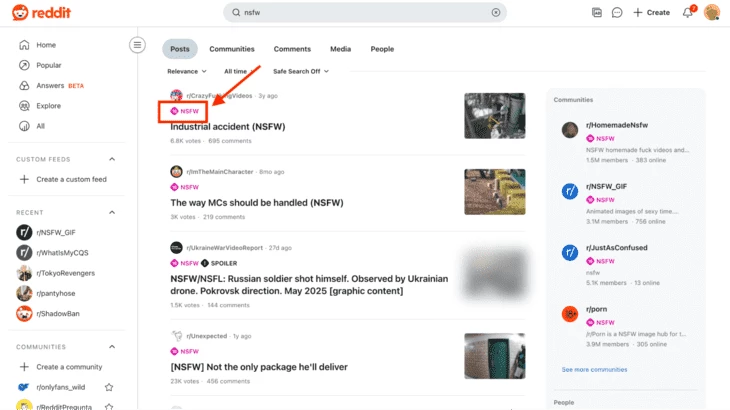Open The way MCs should be handled thumbnail
730x410 pixels.
pyautogui.click(x=494, y=192)
